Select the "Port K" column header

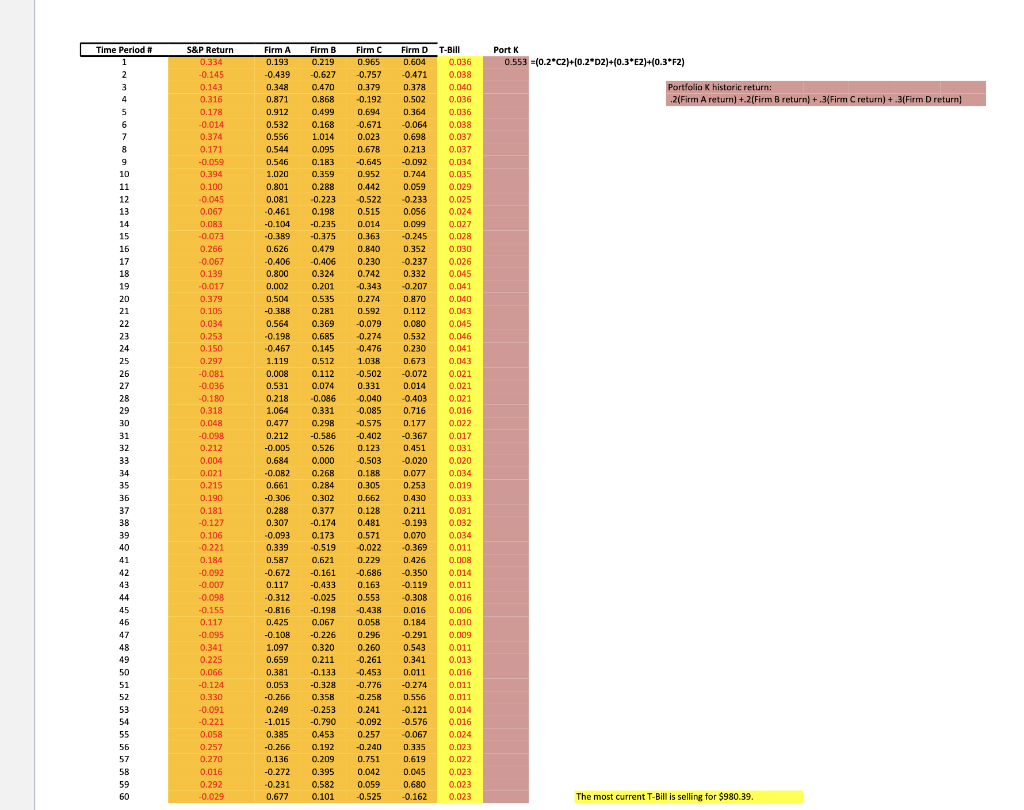coord(505,50)
